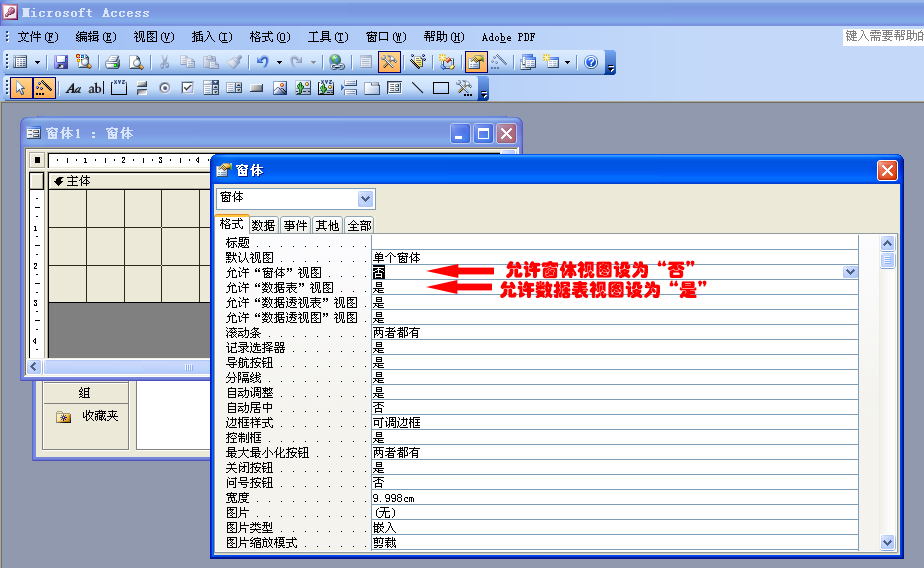Image resolution: width=924 pixels, height=568 pixels.
Task: Open Microsoft Access Help question-mark icon
Action: point(591,62)
